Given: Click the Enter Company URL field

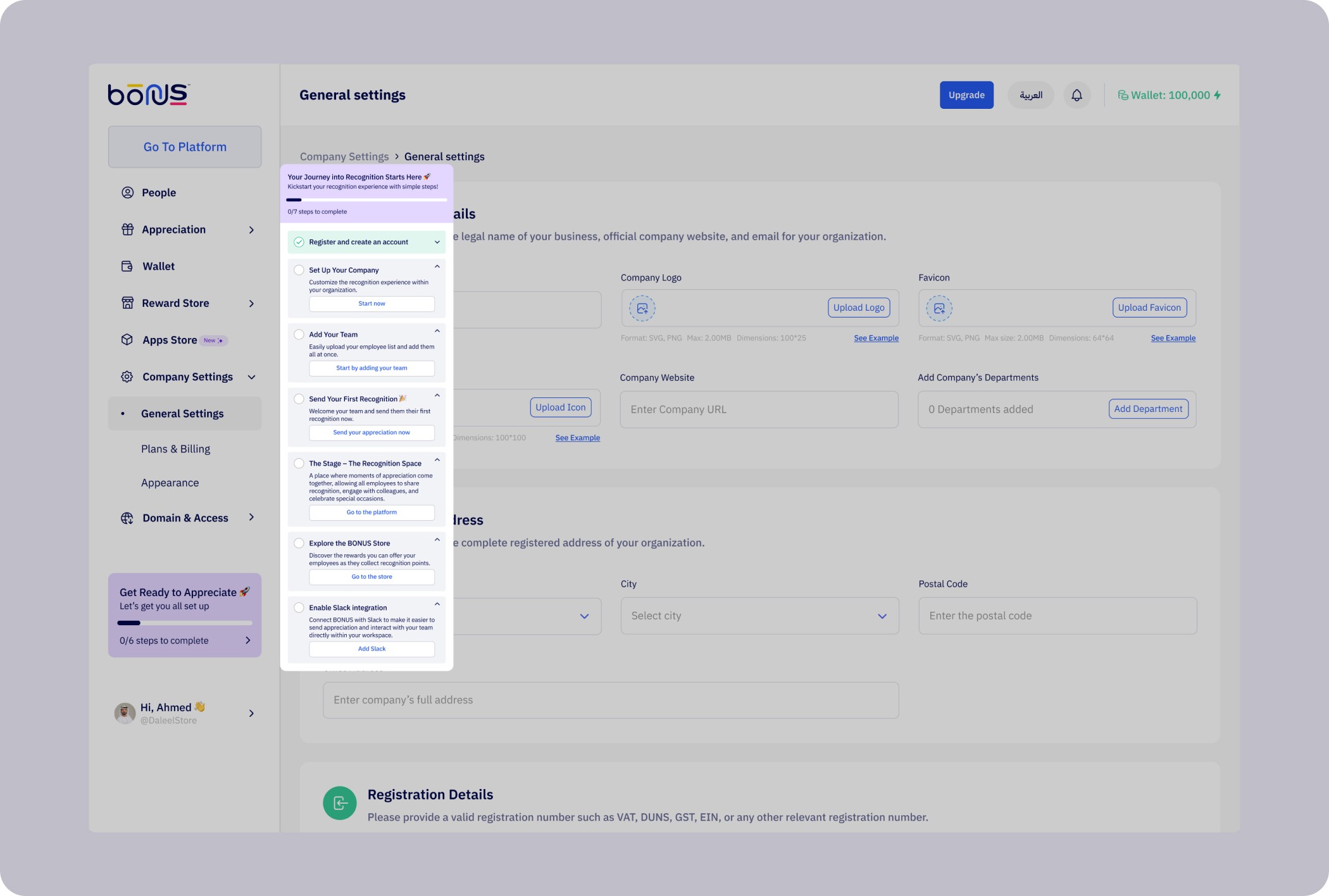Looking at the screenshot, I should [x=758, y=409].
